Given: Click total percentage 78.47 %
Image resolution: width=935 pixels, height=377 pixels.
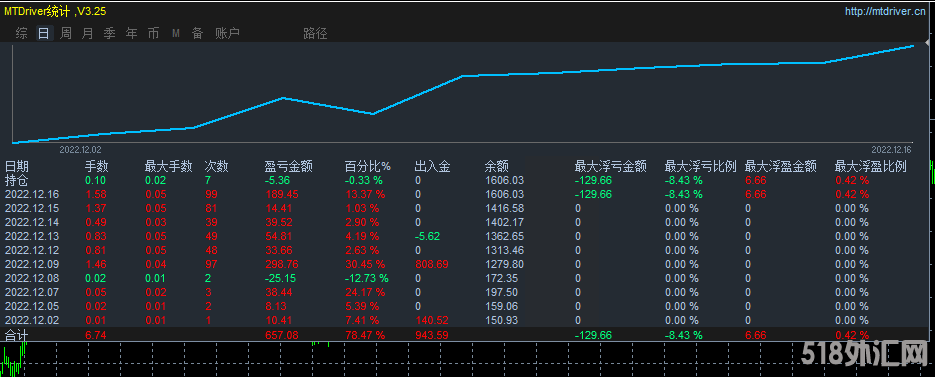Looking at the screenshot, I should pos(365,336).
